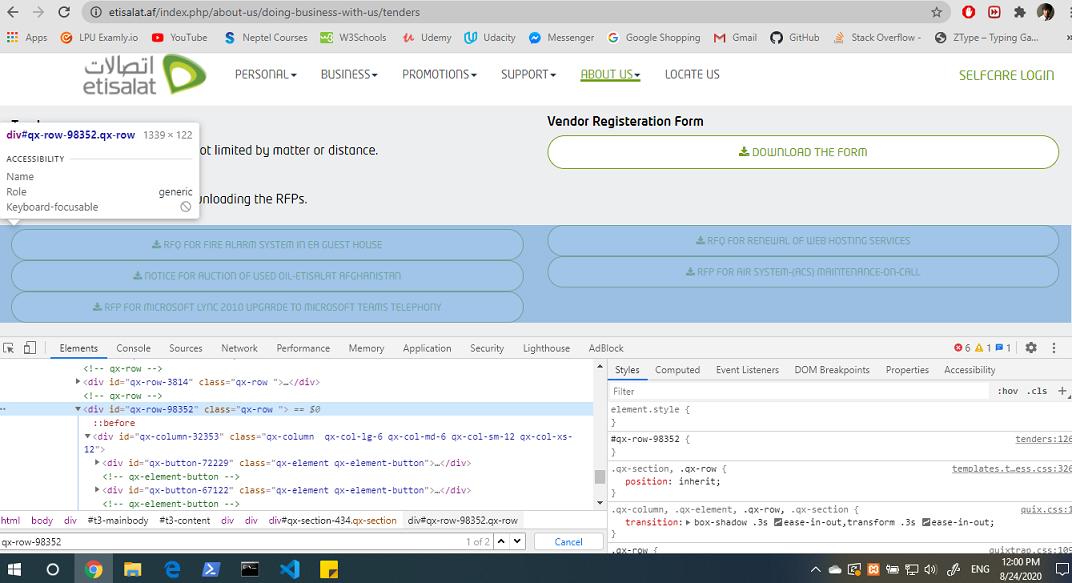1072x583 pixels.
Task: Toggle the device toolbar icon in DevTools
Action: 31,347
